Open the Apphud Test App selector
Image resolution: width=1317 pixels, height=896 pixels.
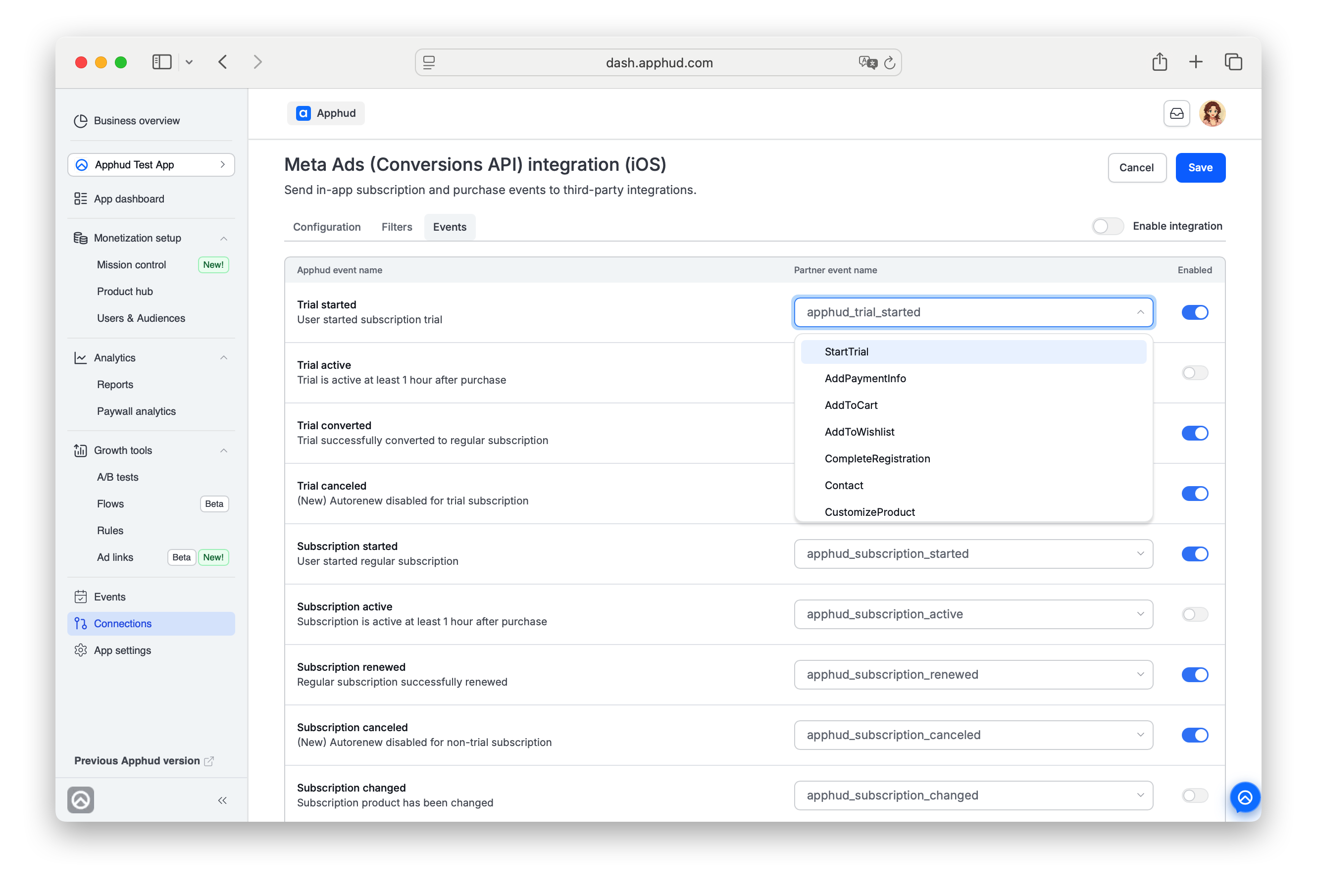tap(151, 165)
